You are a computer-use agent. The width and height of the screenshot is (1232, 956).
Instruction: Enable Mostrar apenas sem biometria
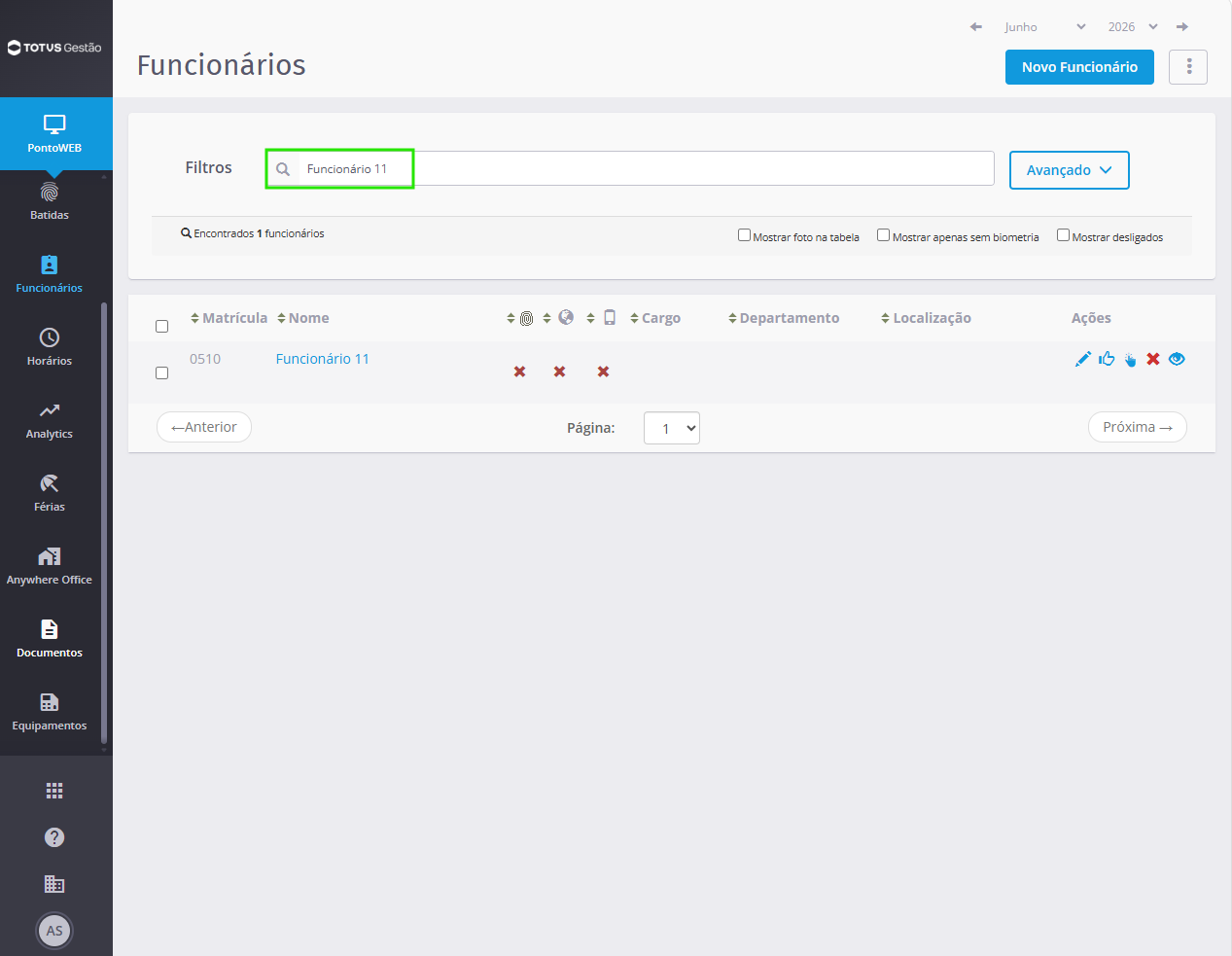pyautogui.click(x=883, y=235)
